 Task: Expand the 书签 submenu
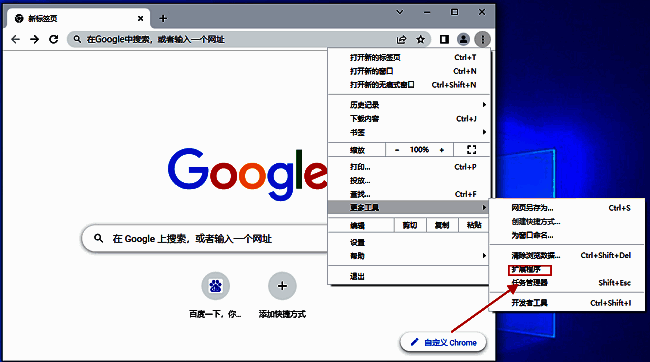point(409,132)
